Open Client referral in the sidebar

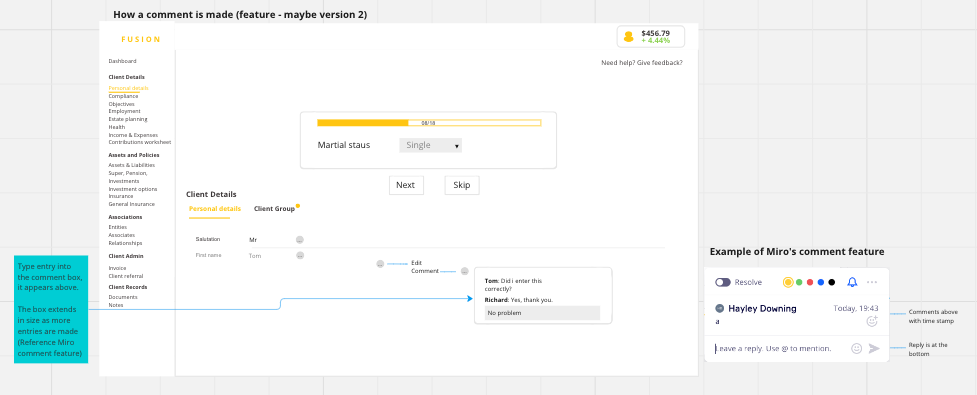point(126,276)
